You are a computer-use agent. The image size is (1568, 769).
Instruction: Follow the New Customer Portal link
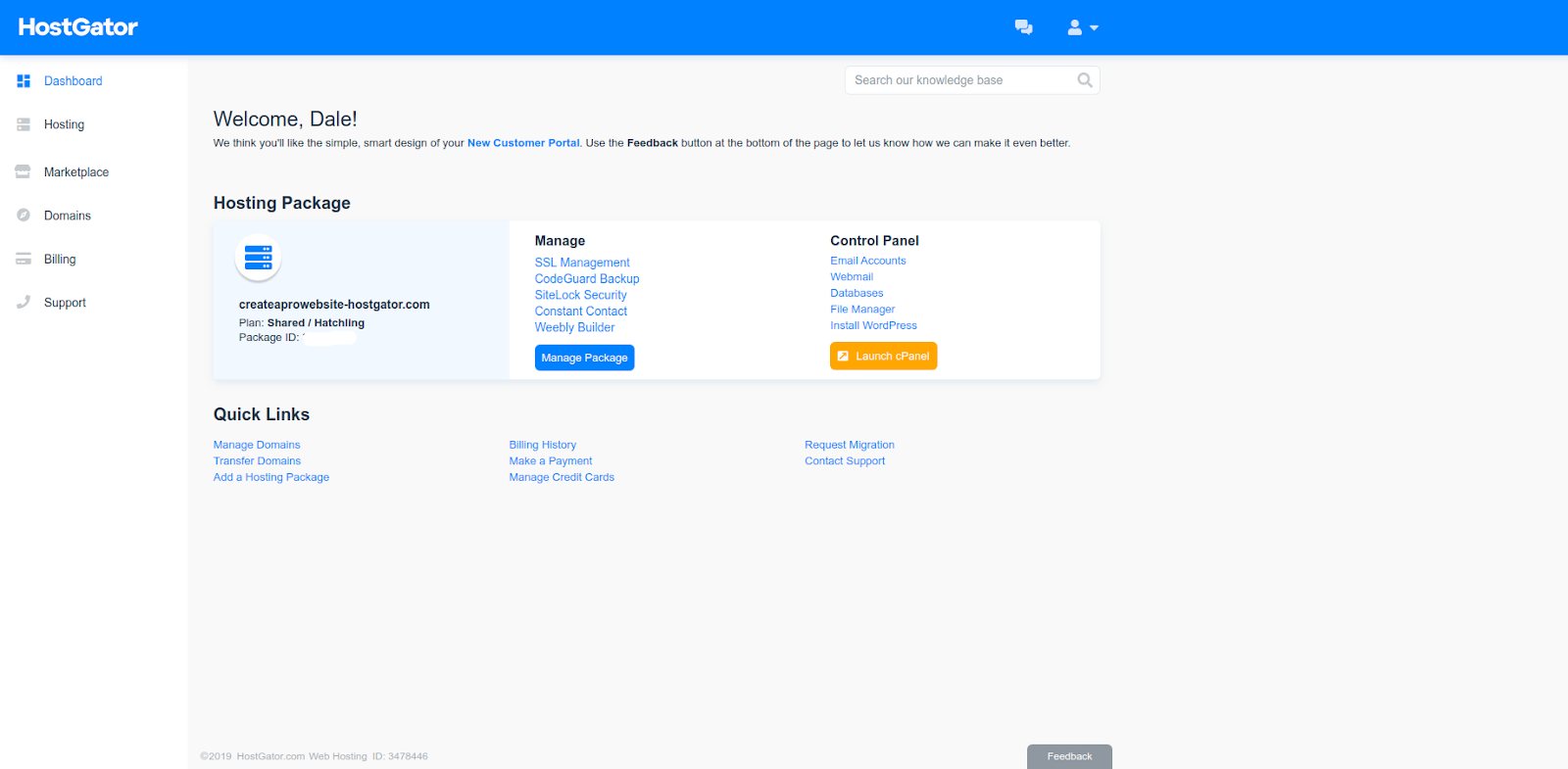pos(523,143)
